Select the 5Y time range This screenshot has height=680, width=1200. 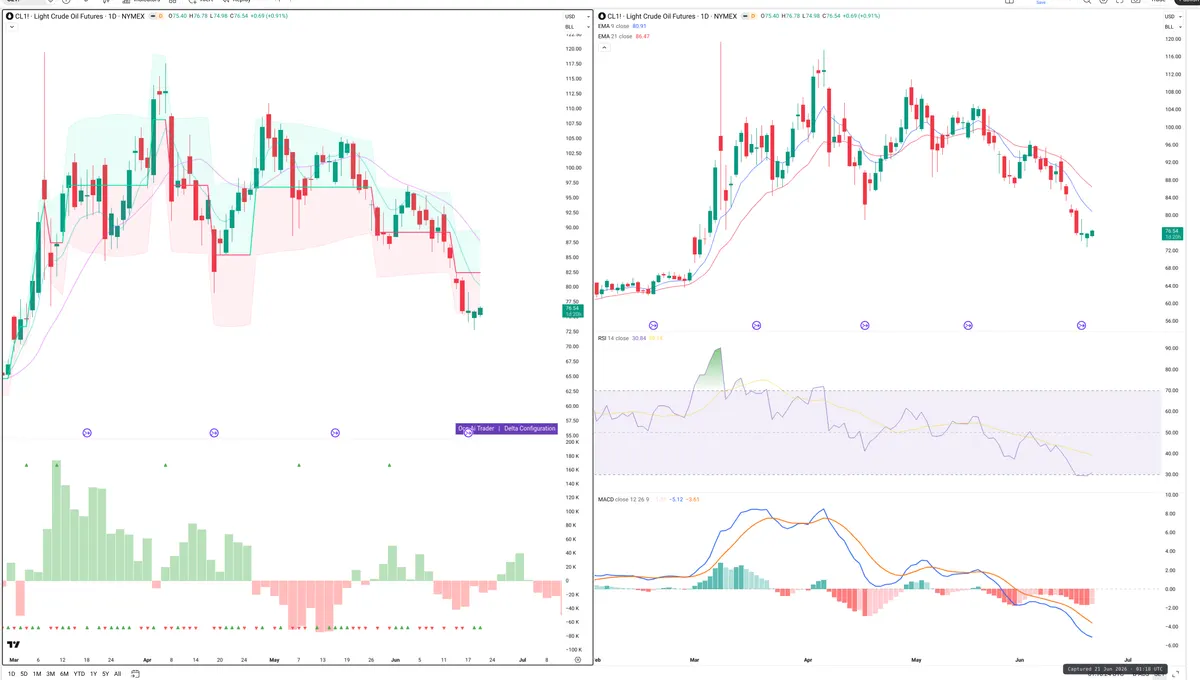tap(105, 674)
